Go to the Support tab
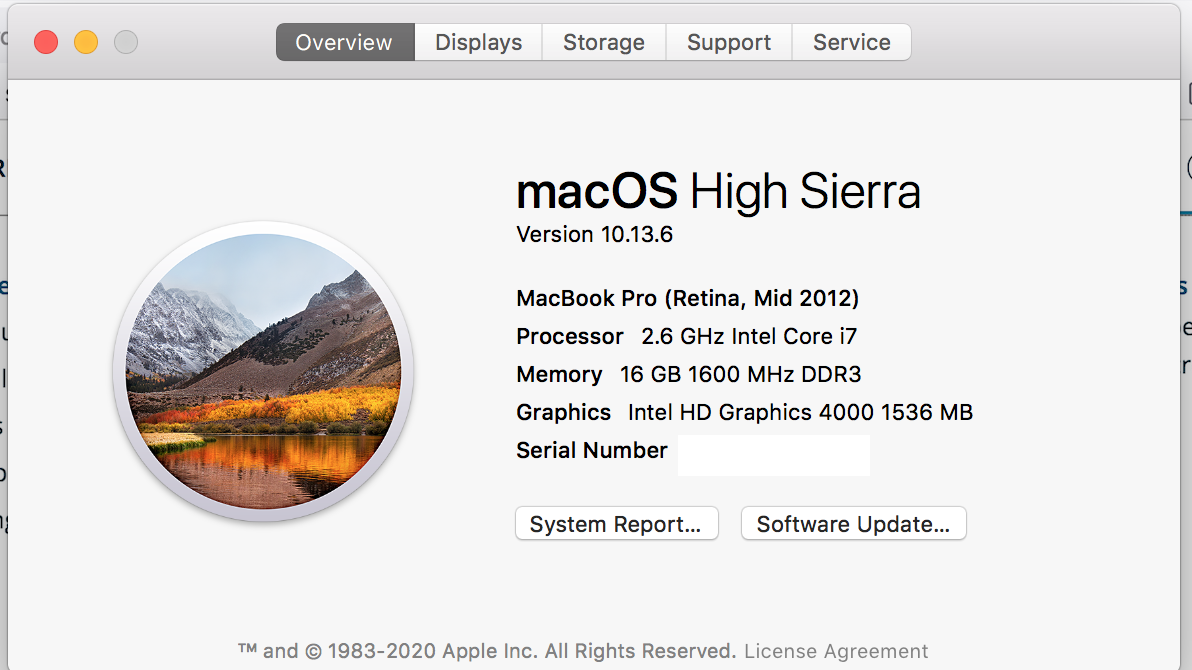 (729, 43)
